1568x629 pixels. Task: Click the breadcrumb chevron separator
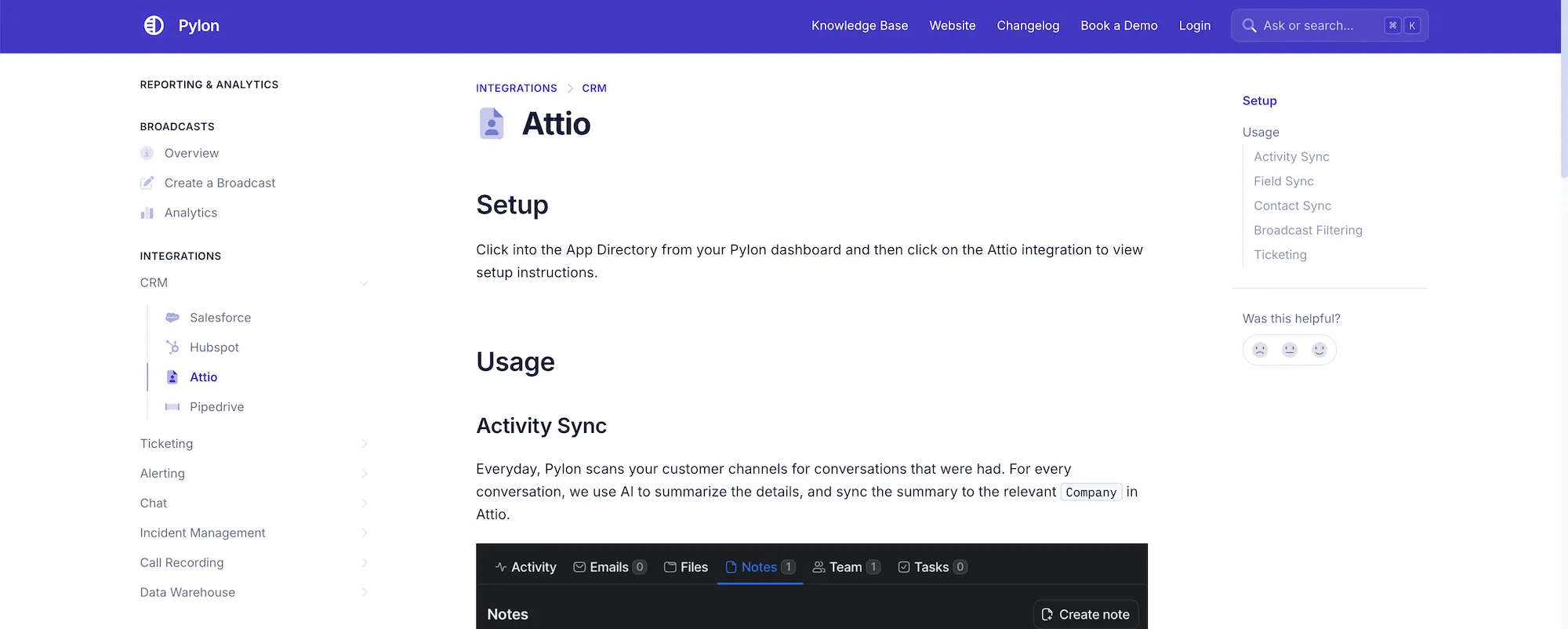click(x=570, y=89)
